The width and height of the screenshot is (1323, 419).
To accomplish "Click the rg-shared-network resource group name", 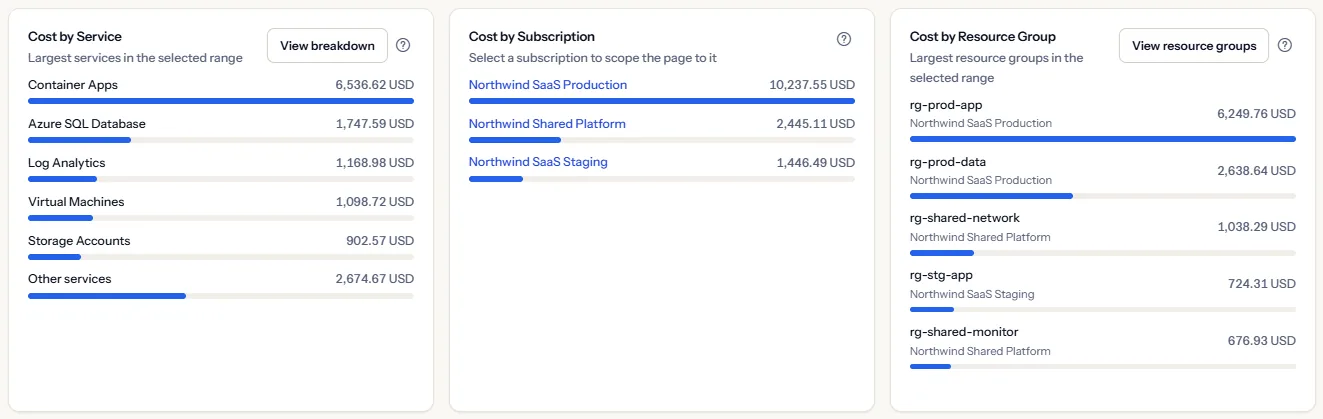I will [965, 218].
